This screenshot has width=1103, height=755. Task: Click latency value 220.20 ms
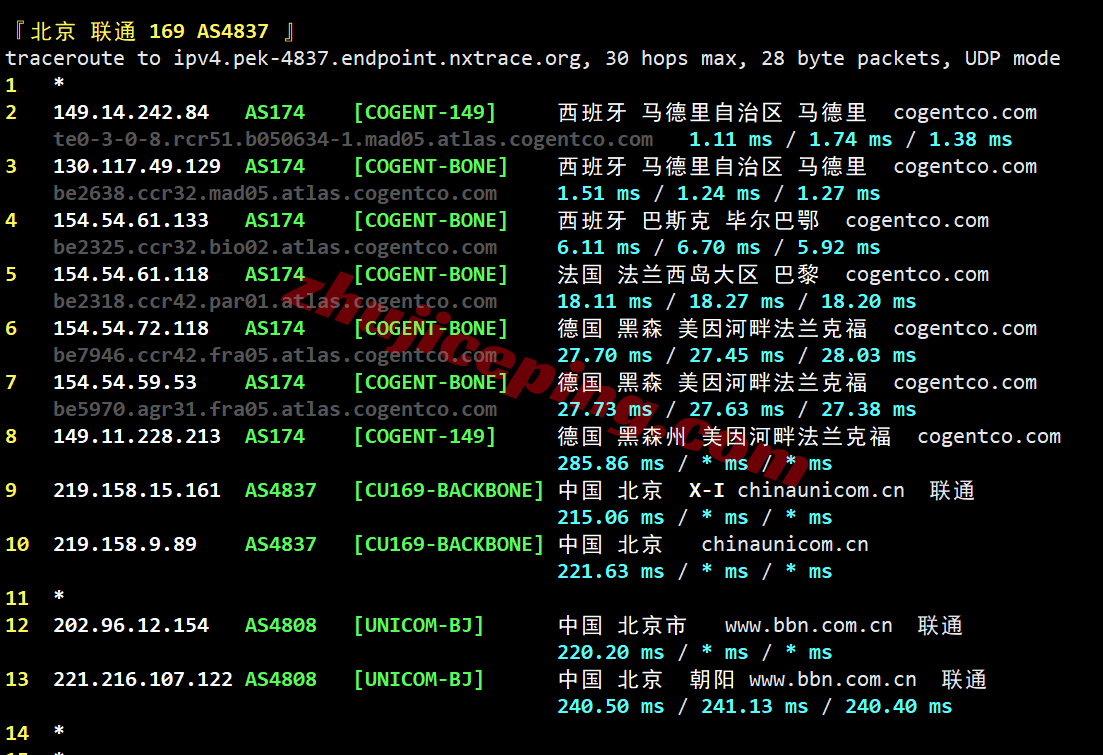(x=611, y=653)
